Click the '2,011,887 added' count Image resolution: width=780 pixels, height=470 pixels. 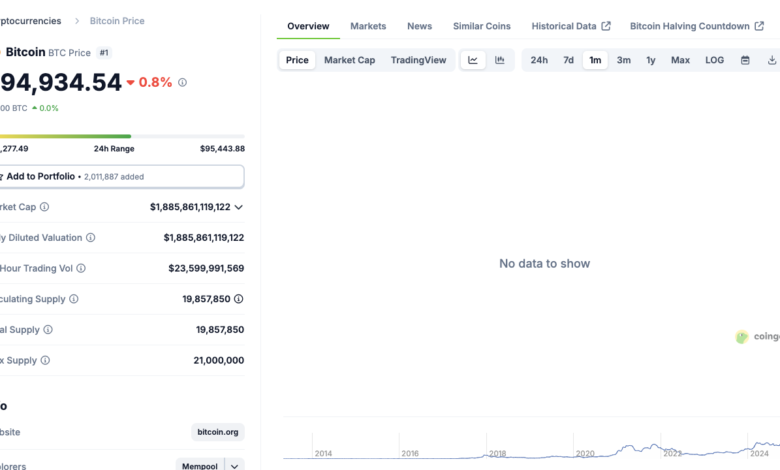click(114, 177)
